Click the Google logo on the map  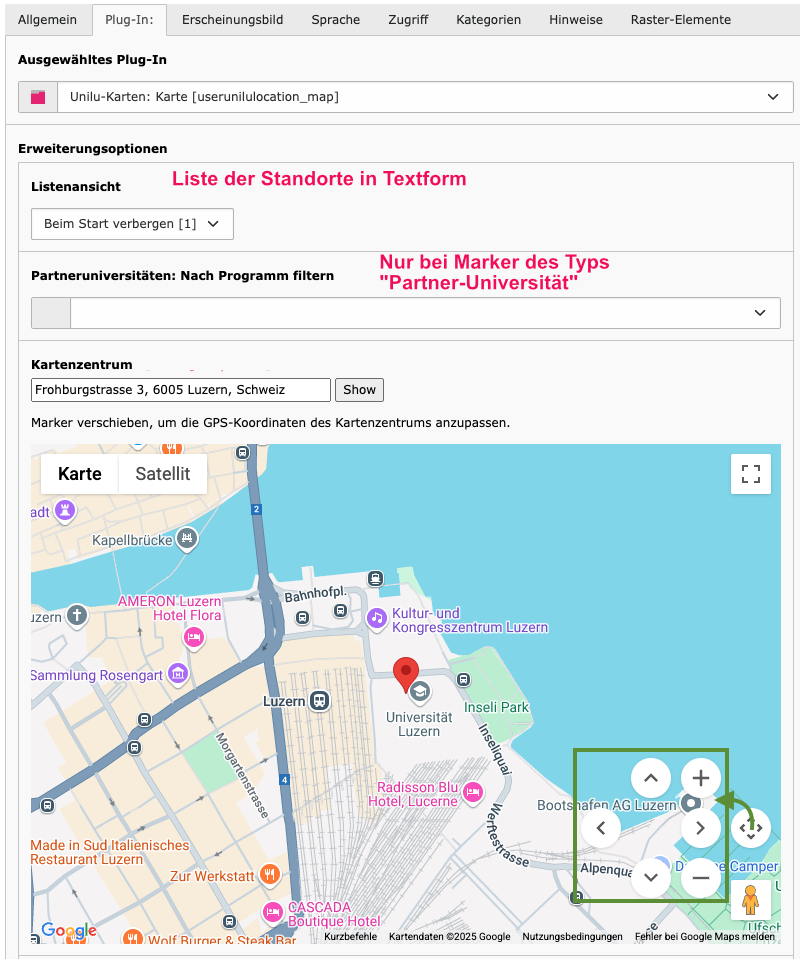click(69, 930)
